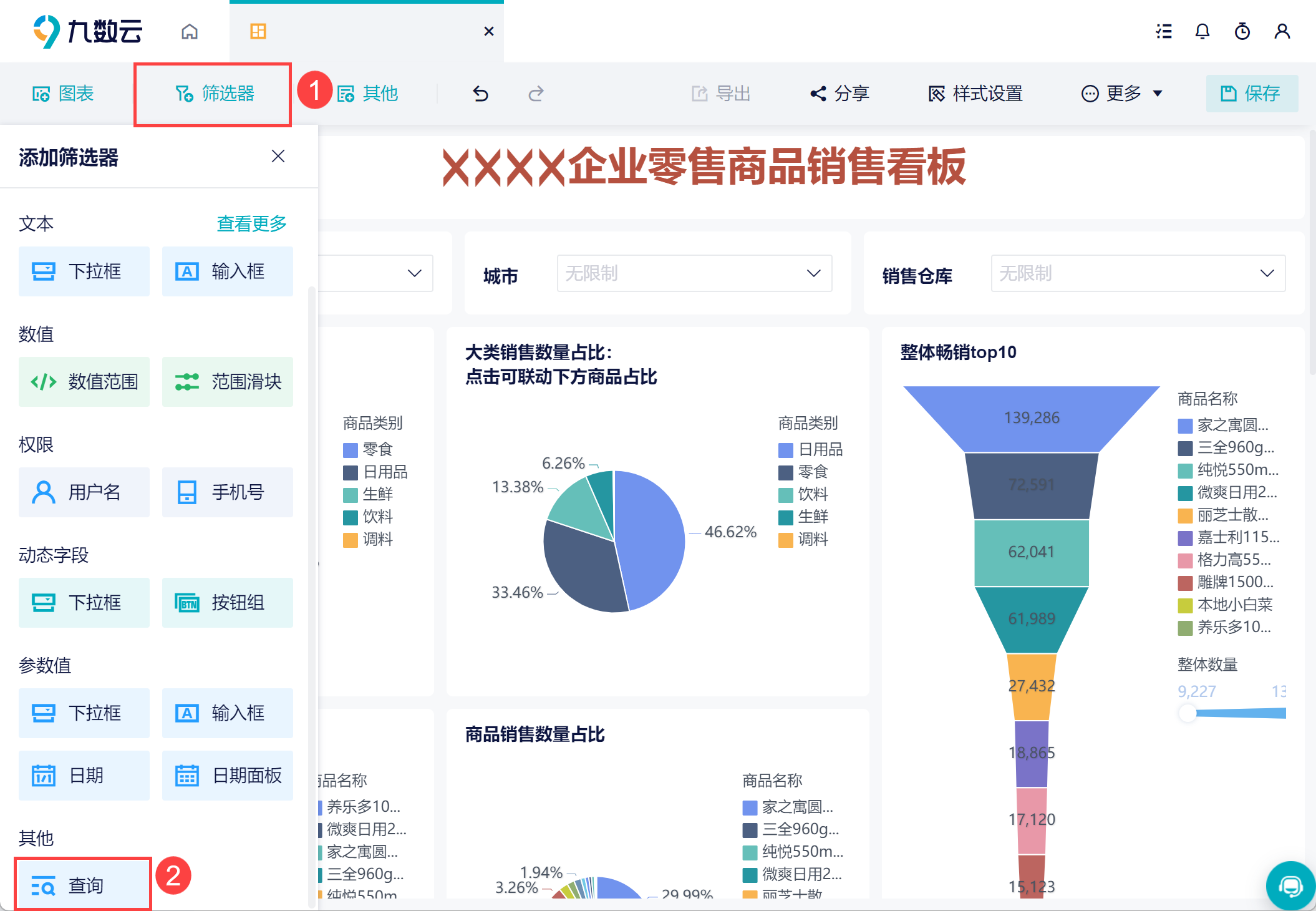Viewport: 1316px width, 911px height.
Task: Open the user profile icon
Action: [x=1282, y=31]
